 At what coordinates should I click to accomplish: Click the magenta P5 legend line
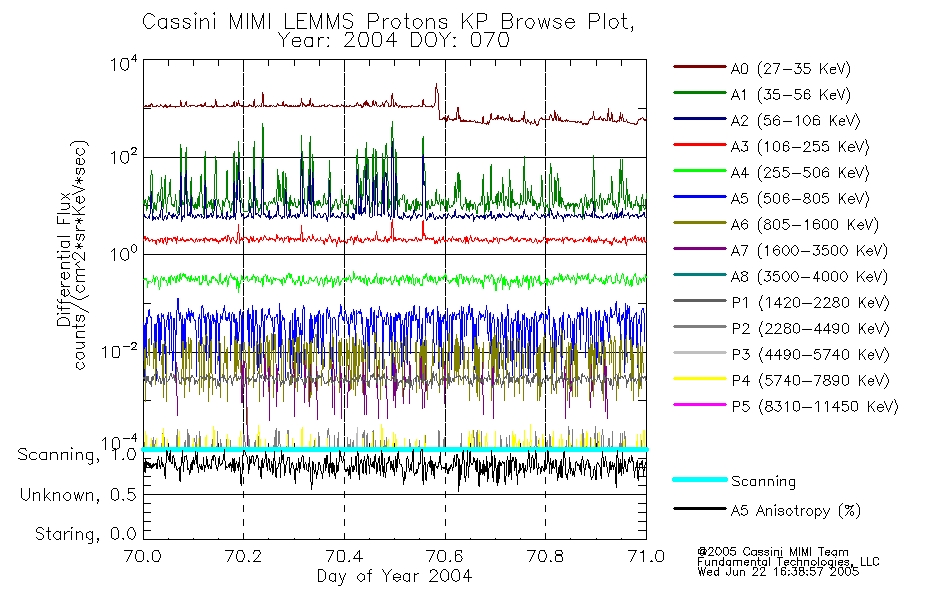(x=700, y=405)
